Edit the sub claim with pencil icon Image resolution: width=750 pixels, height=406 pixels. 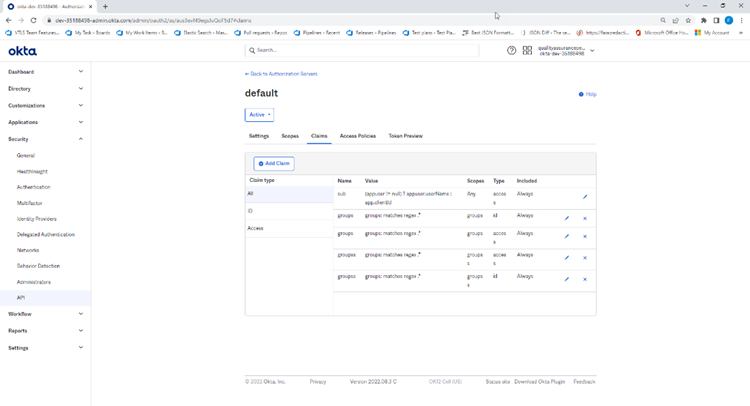(x=585, y=197)
